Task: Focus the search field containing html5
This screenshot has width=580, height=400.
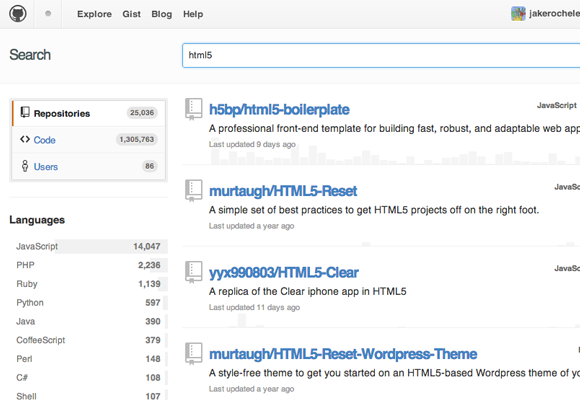Action: coord(381,56)
